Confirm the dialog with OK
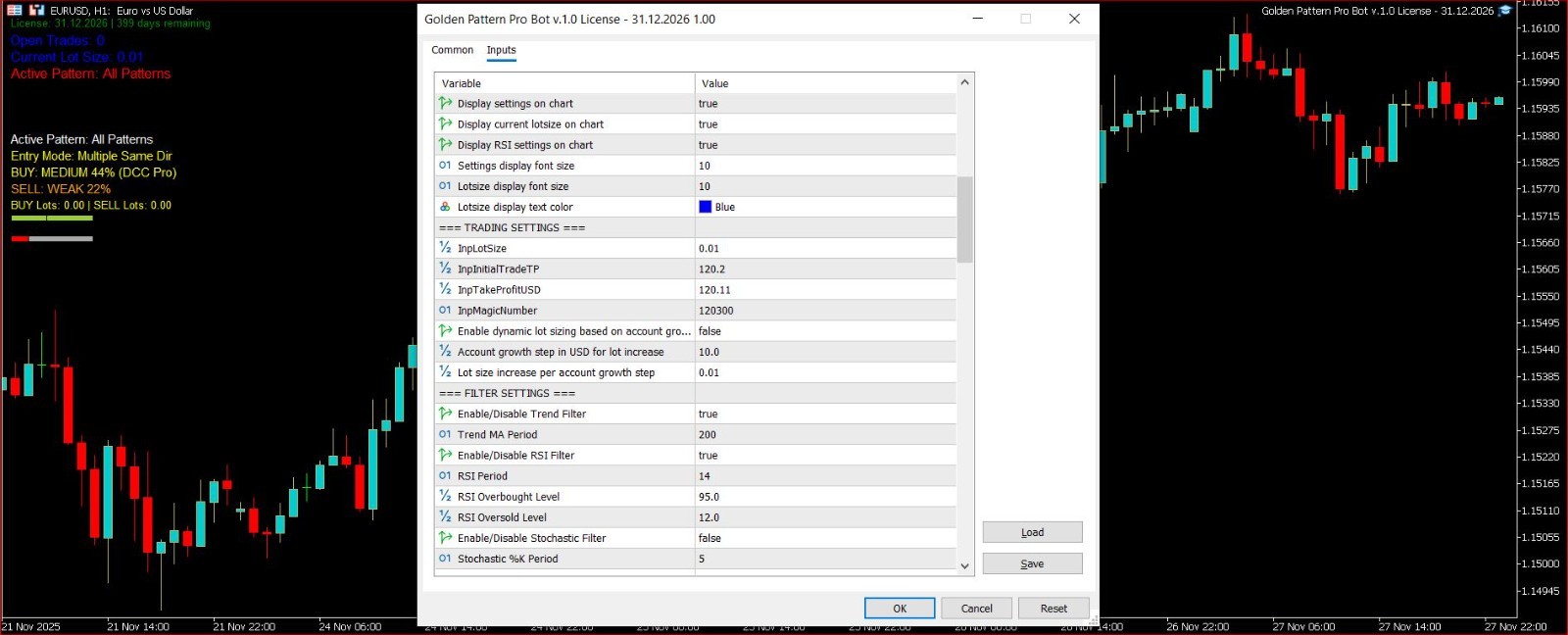1568x635 pixels. click(x=900, y=609)
